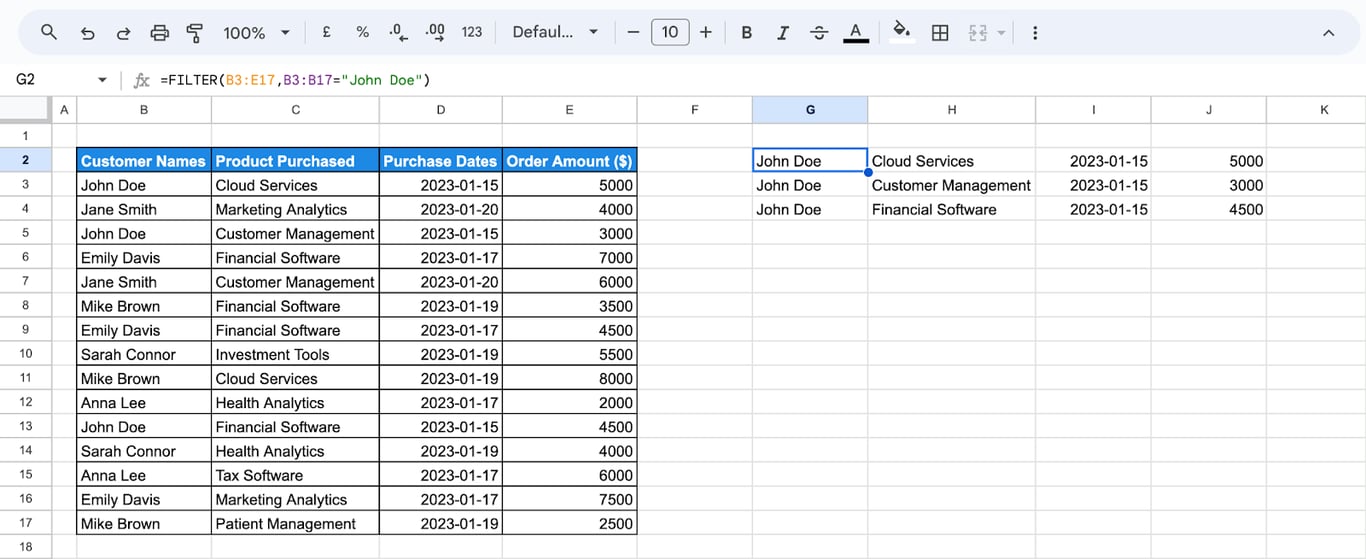Toggle bold formatting
The height and width of the screenshot is (559, 1366).
coord(746,32)
